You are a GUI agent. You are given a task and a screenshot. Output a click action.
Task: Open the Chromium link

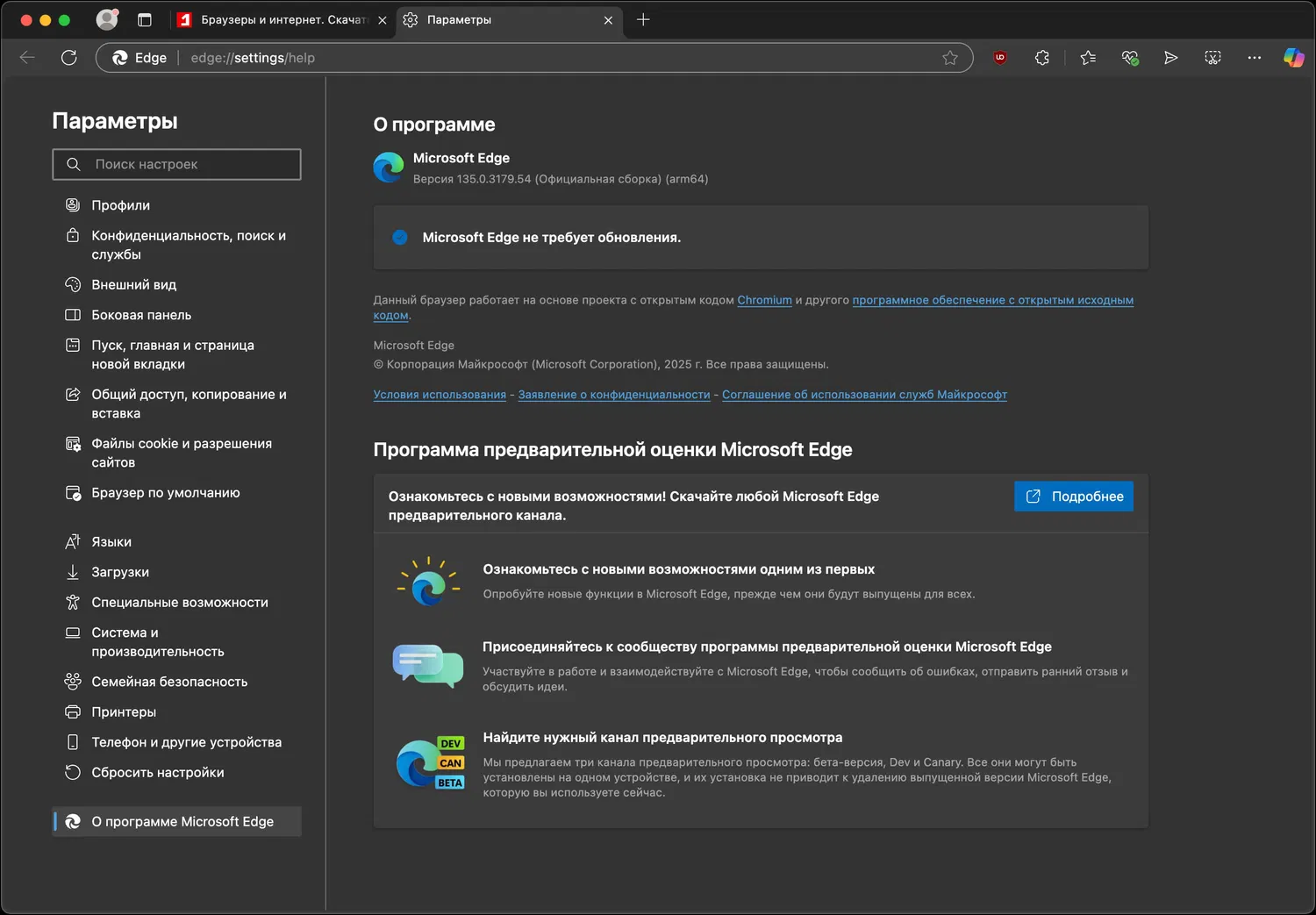coord(764,300)
